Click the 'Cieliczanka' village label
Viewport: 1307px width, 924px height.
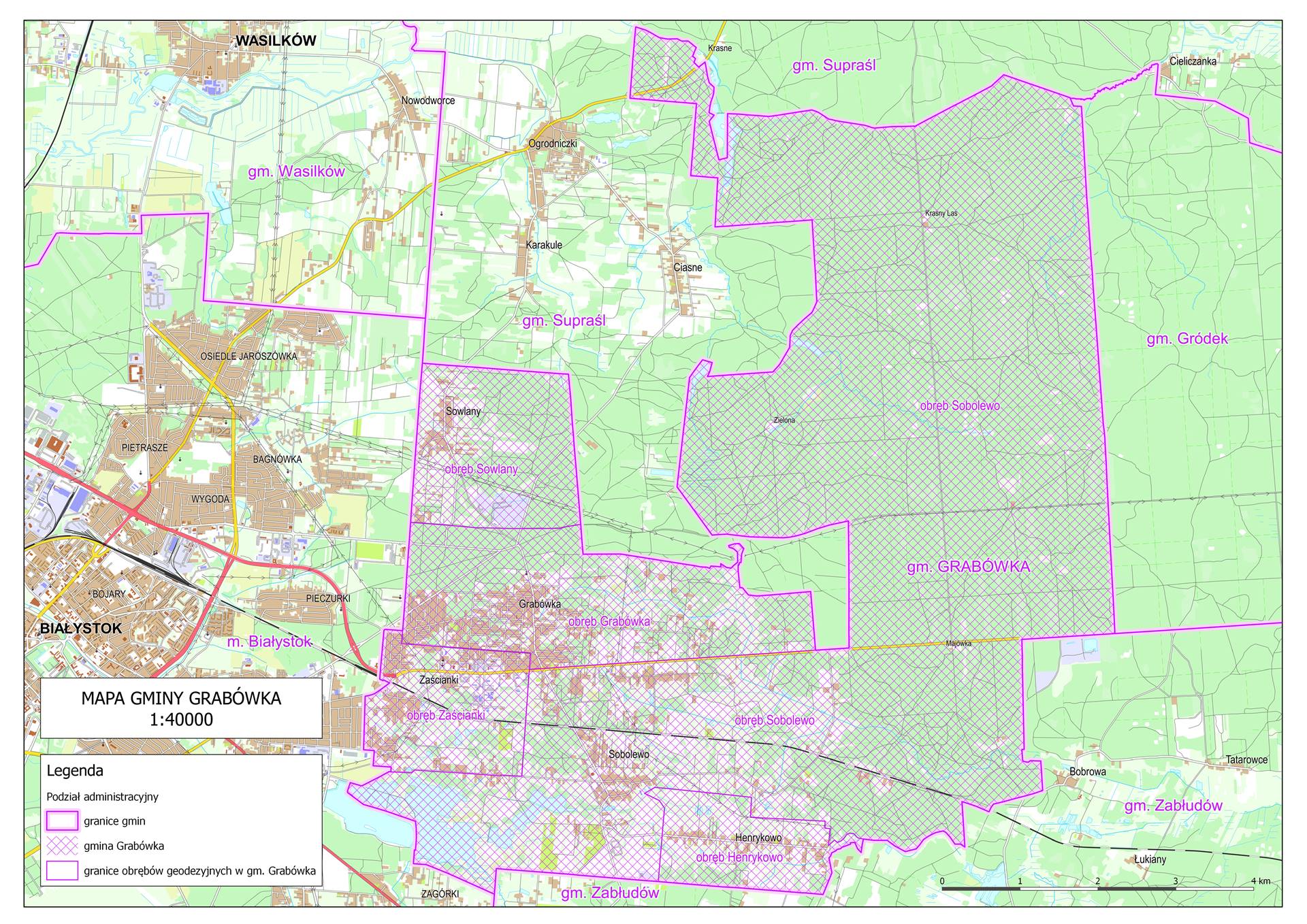click(1193, 61)
